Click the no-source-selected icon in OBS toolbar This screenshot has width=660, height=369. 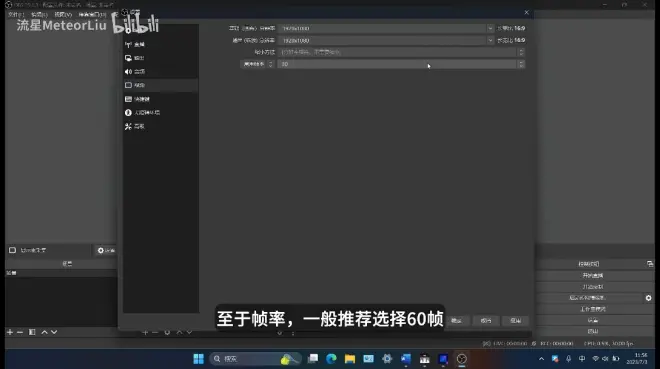pos(13,250)
